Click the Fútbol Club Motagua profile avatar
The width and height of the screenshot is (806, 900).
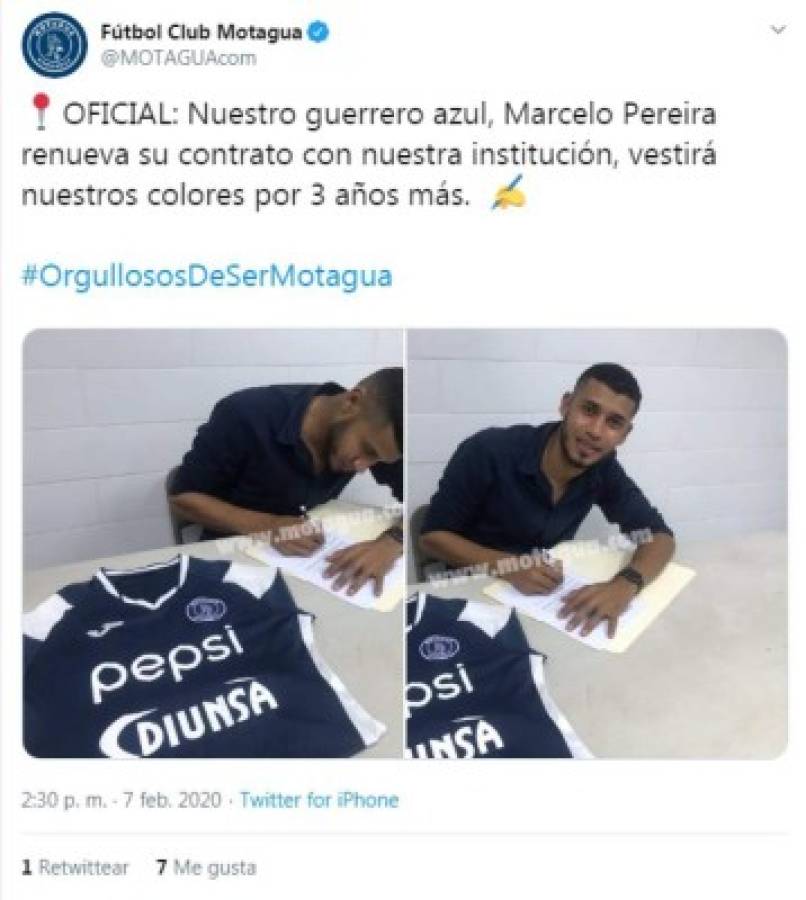[x=55, y=44]
